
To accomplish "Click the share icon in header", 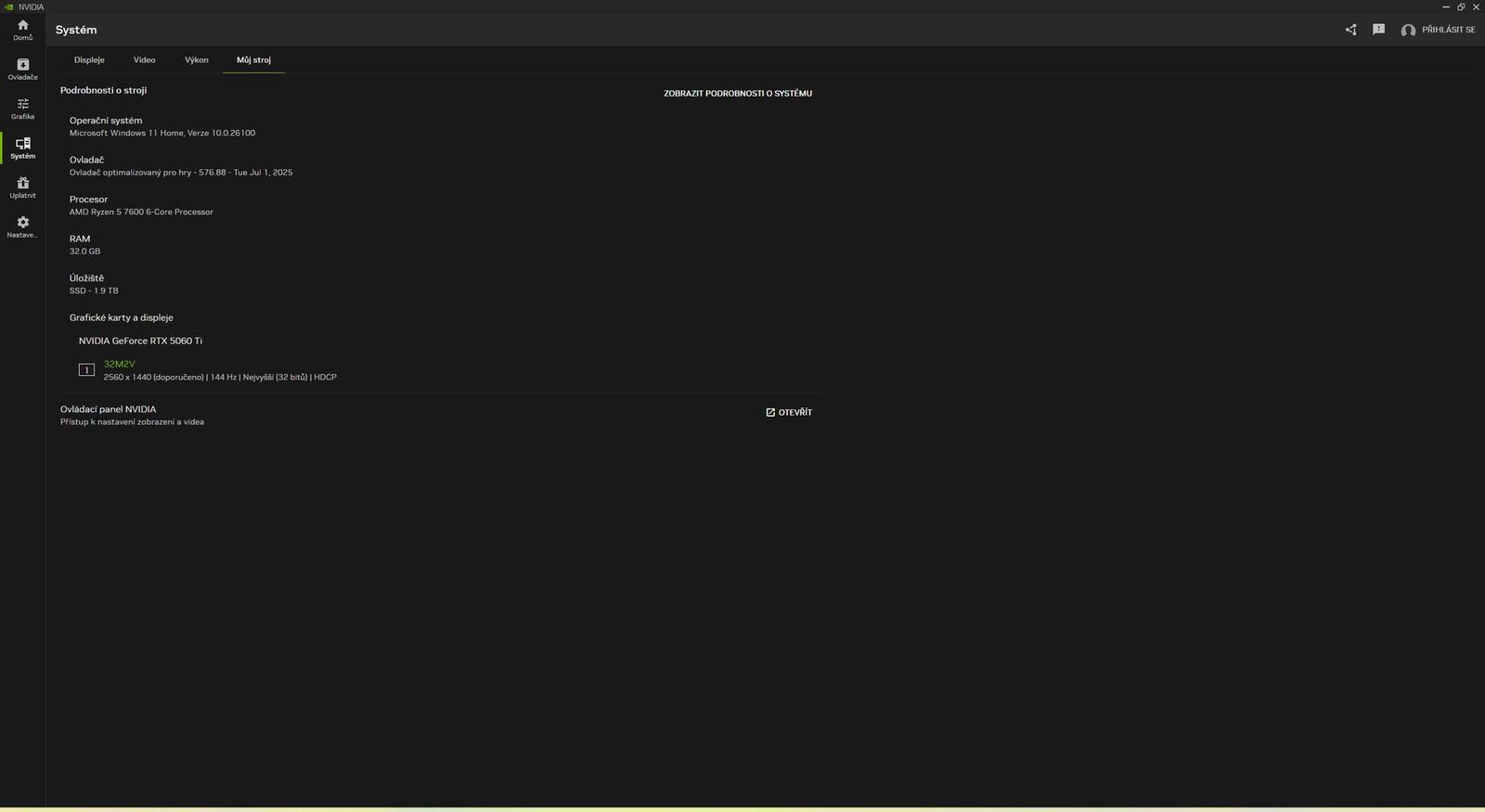I will (1350, 30).
